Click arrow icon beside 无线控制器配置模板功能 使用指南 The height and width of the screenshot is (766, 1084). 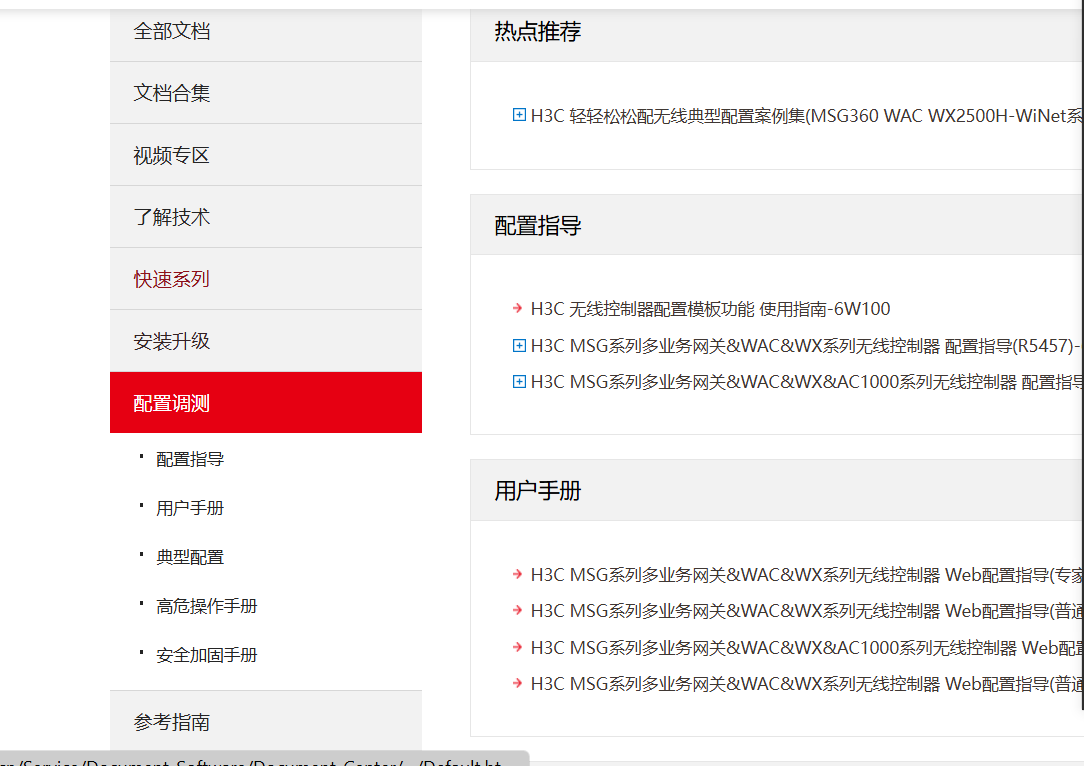(517, 308)
